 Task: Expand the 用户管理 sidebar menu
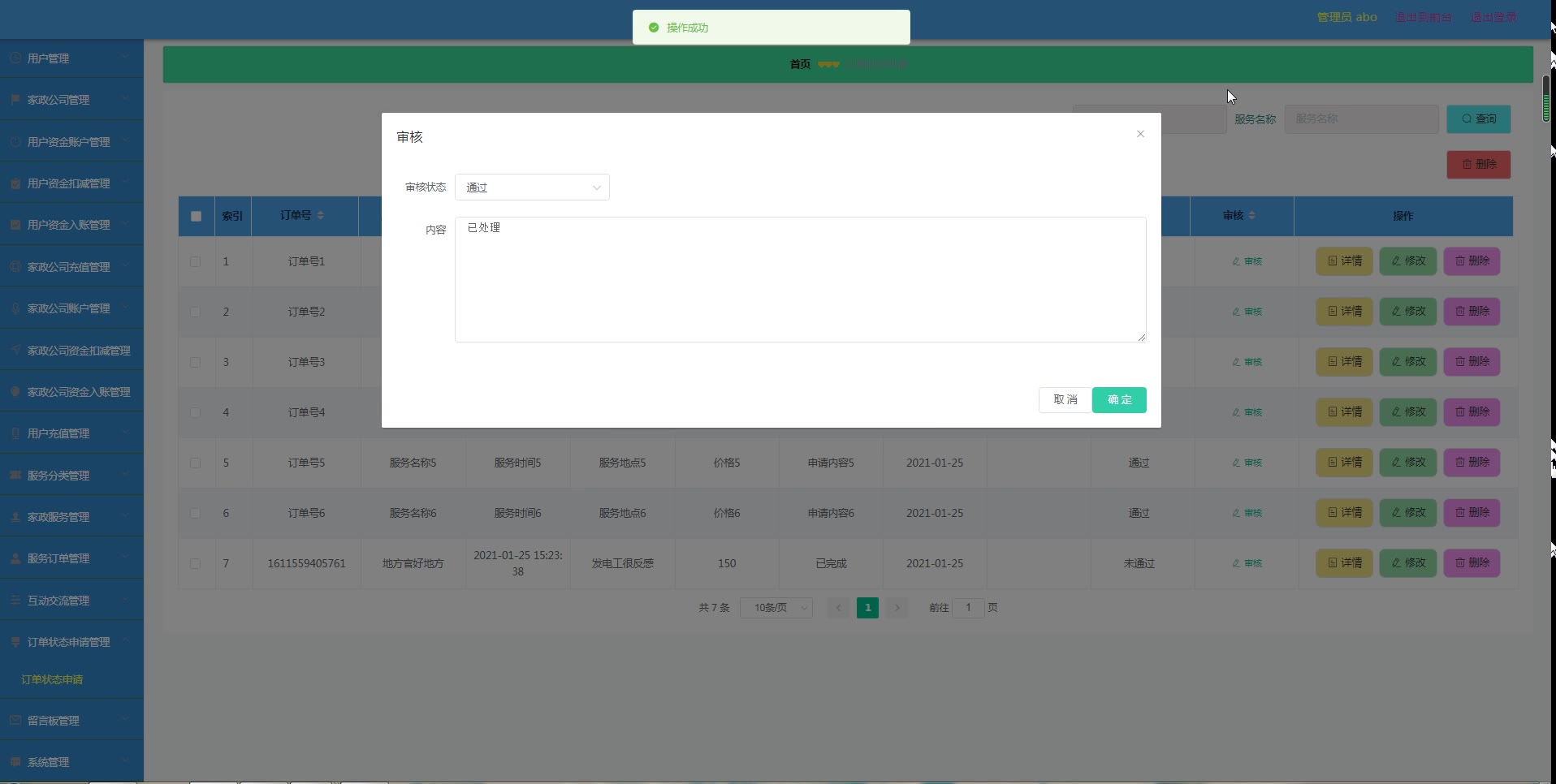(71, 58)
